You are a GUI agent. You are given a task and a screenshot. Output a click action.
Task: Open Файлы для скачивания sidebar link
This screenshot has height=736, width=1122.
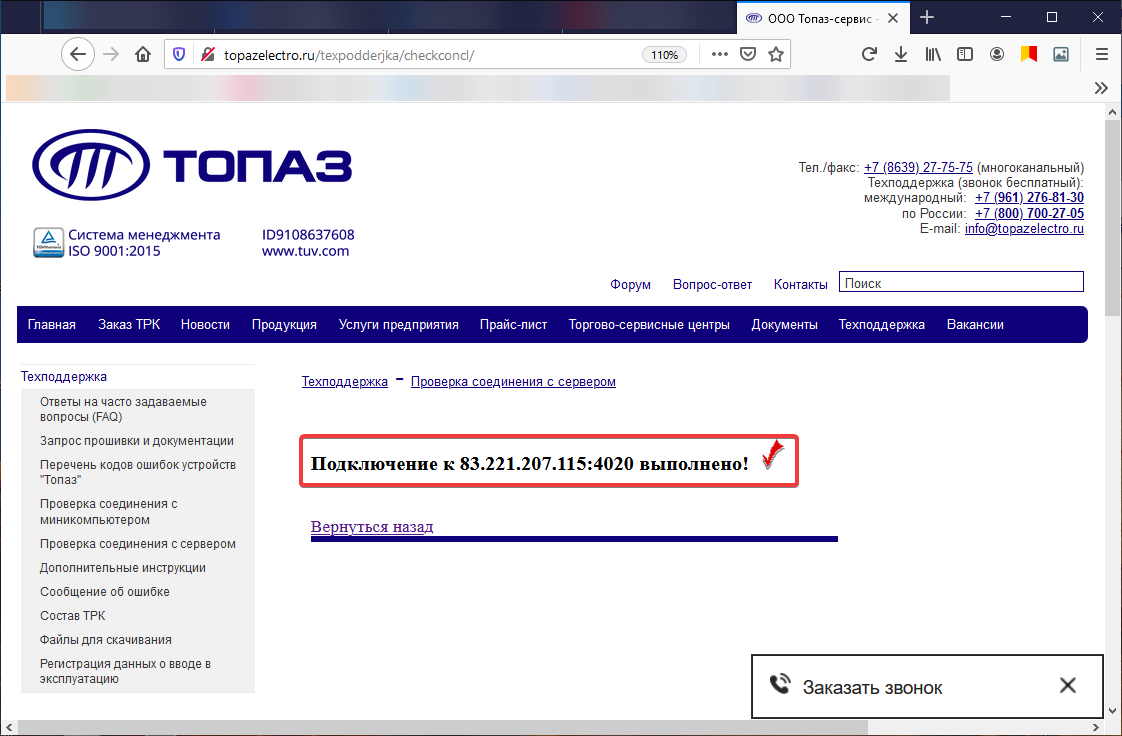[106, 639]
